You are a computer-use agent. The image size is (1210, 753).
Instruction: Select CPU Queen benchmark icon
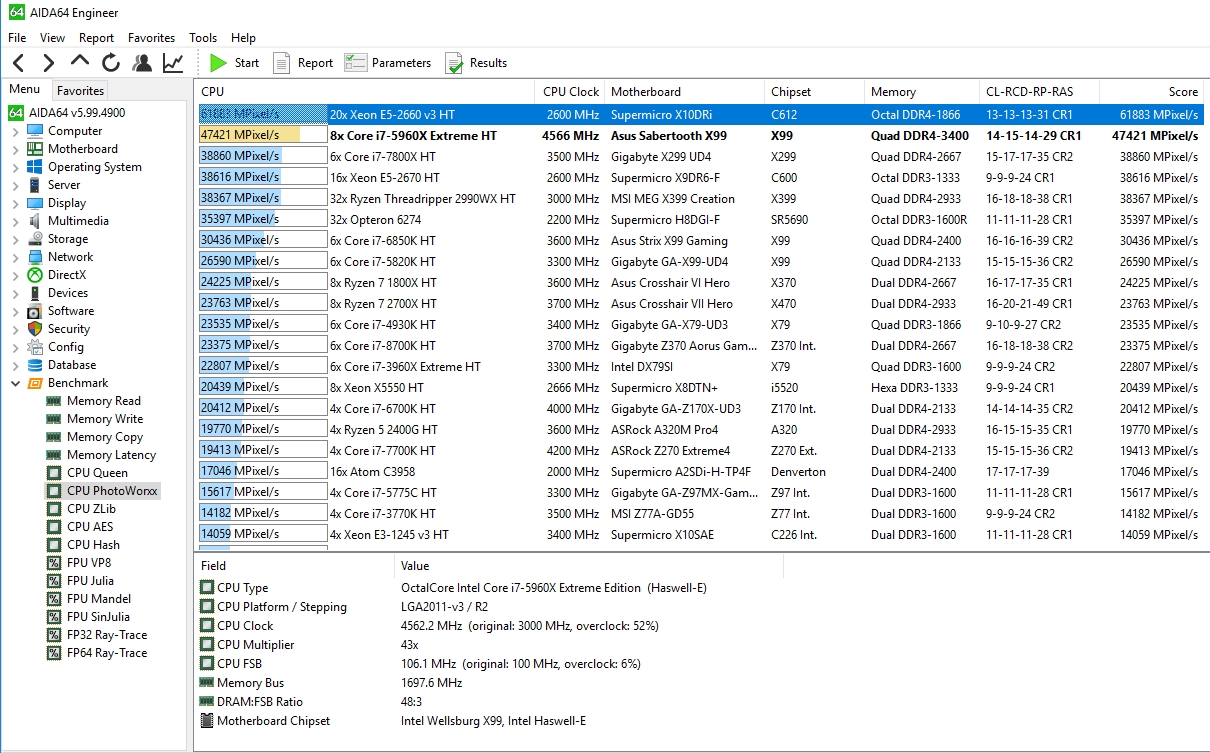(x=54, y=473)
